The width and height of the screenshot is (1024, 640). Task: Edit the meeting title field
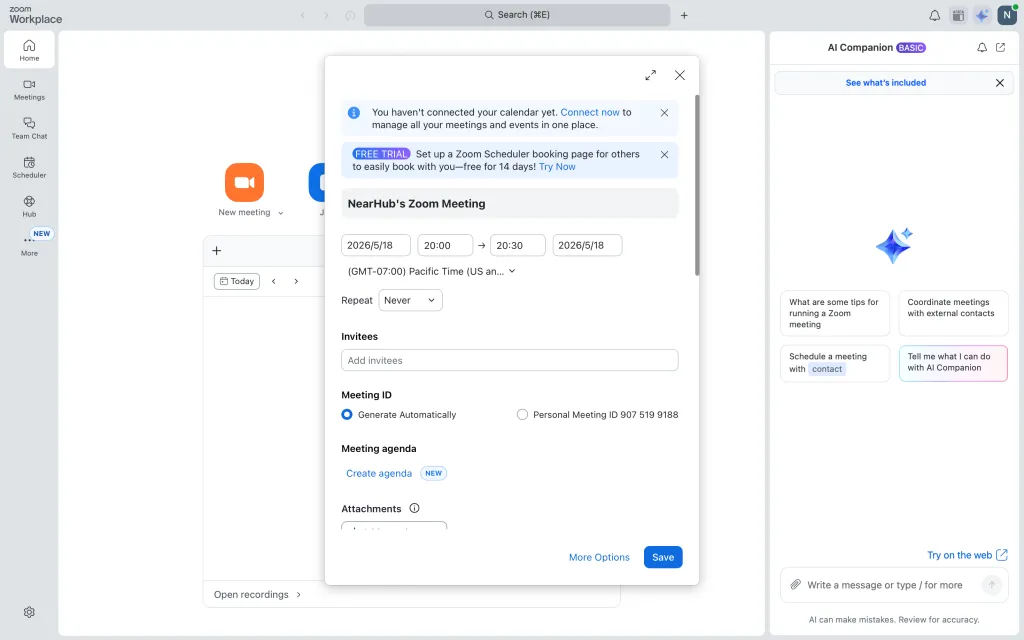509,204
